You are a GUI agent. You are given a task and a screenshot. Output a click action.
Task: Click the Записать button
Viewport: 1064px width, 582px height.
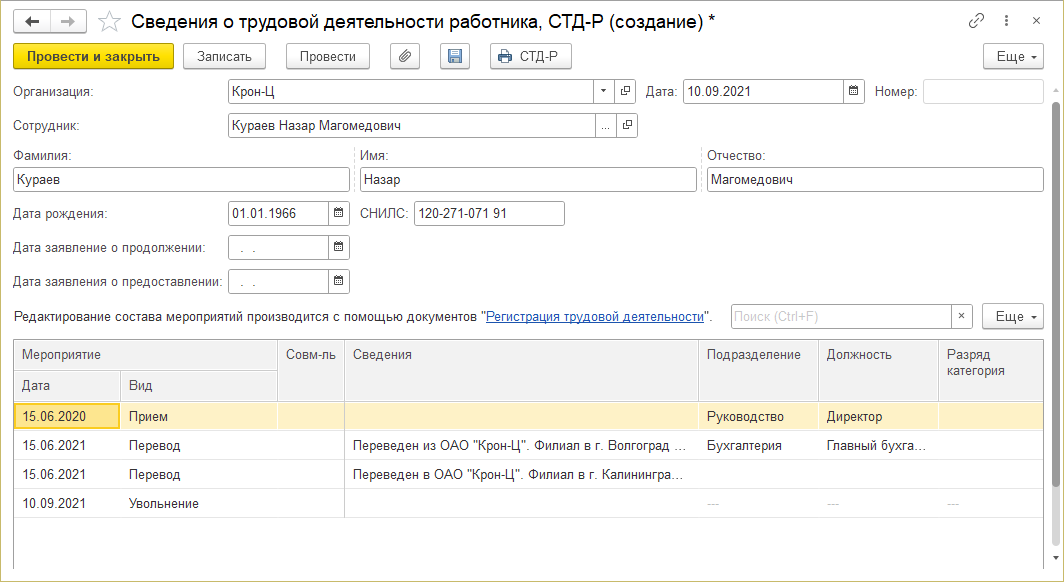224,57
